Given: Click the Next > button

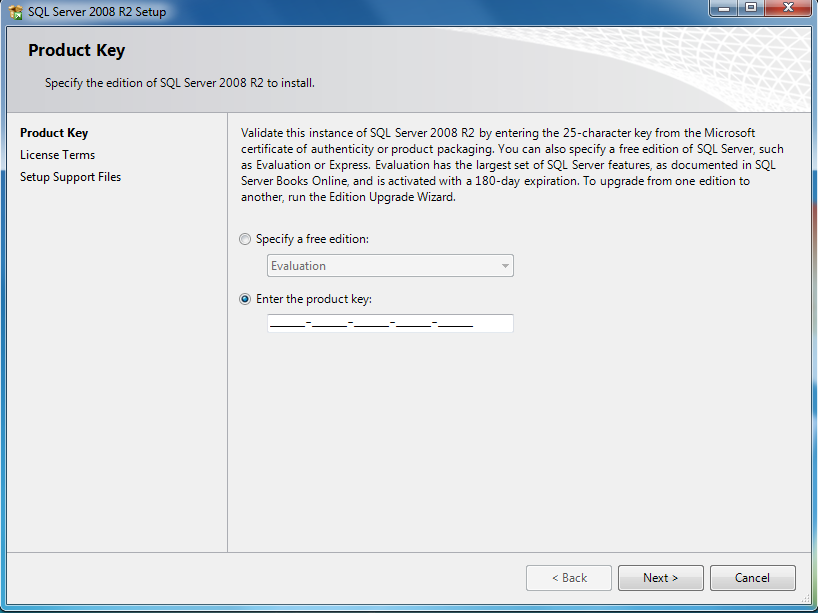Looking at the screenshot, I should [x=660, y=578].
